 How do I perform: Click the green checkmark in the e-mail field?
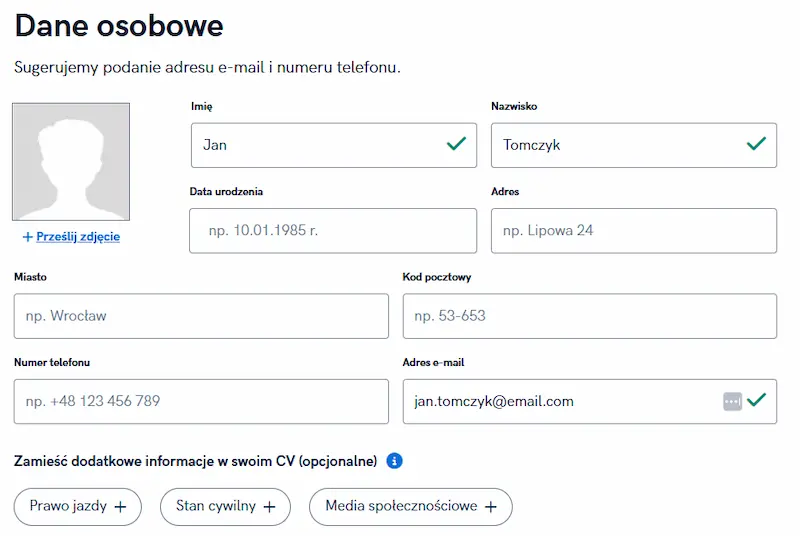coord(756,400)
